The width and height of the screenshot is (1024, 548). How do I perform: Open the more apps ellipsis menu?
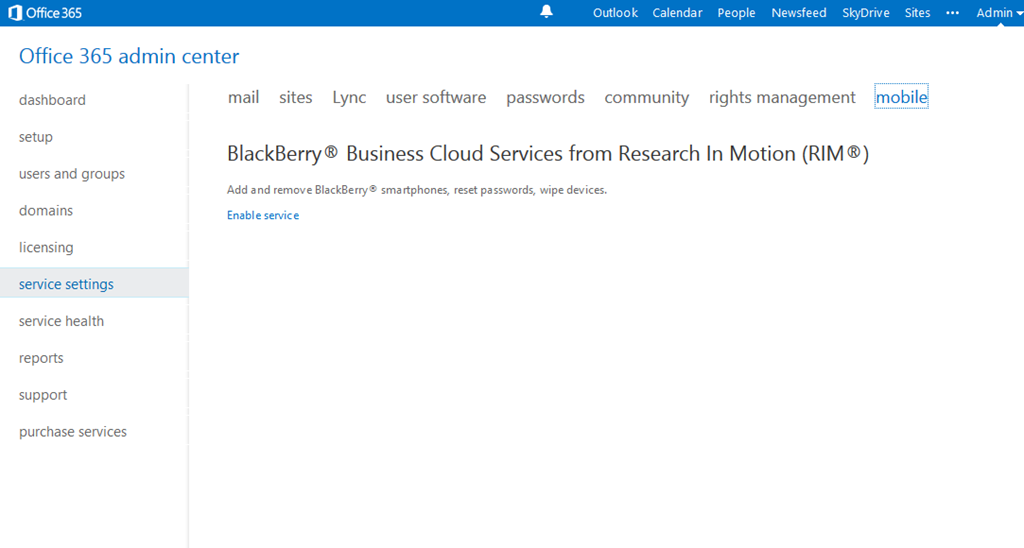point(952,13)
